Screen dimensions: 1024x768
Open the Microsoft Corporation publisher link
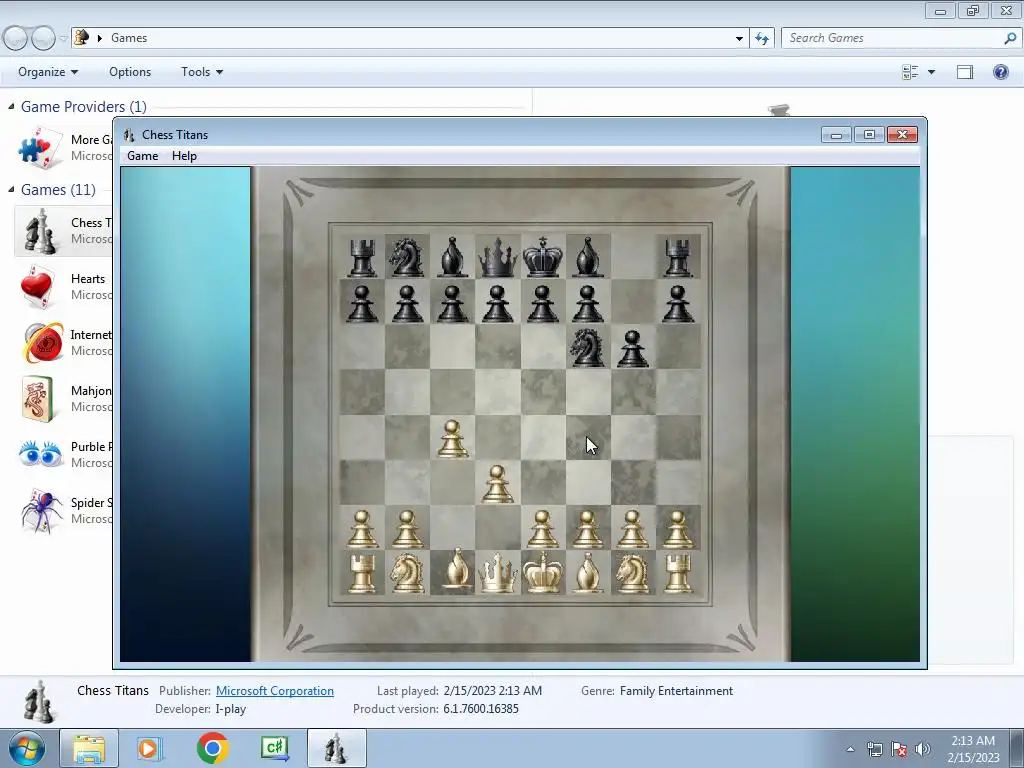[275, 691]
